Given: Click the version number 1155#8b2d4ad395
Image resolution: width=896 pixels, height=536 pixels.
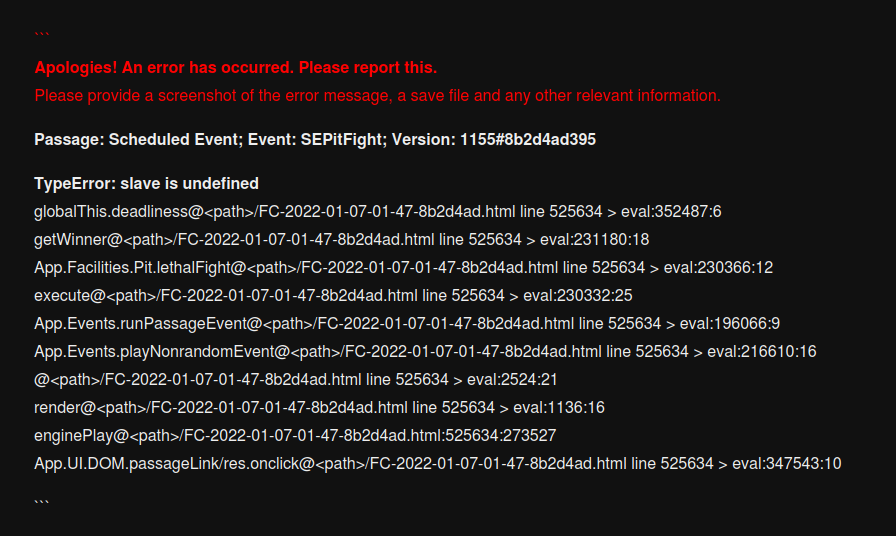Looking at the screenshot, I should (527, 140).
